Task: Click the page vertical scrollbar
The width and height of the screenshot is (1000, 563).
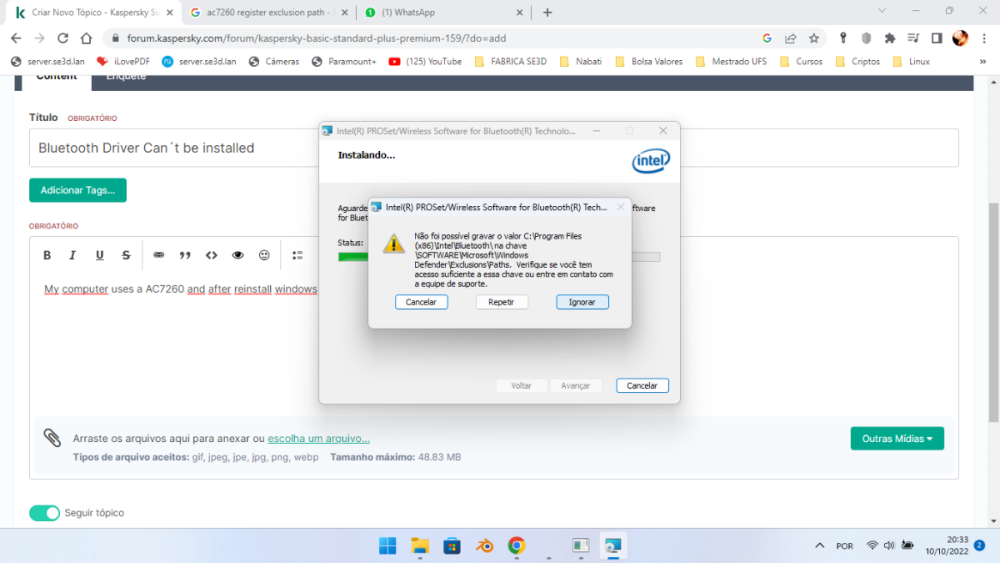Action: [994, 312]
